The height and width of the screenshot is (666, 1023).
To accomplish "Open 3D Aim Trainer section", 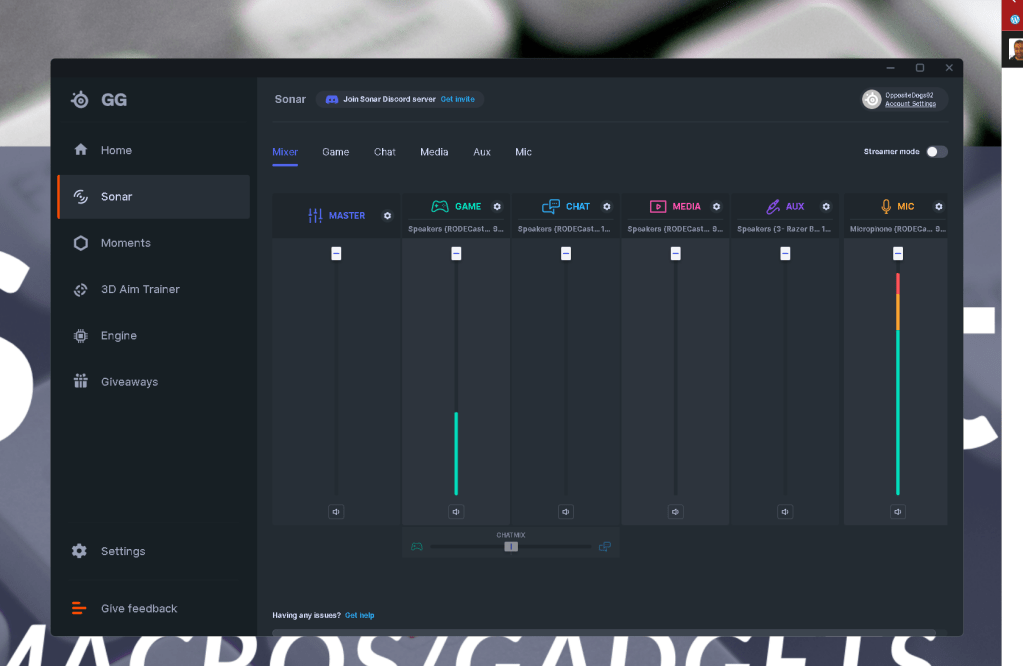I will coord(153,289).
